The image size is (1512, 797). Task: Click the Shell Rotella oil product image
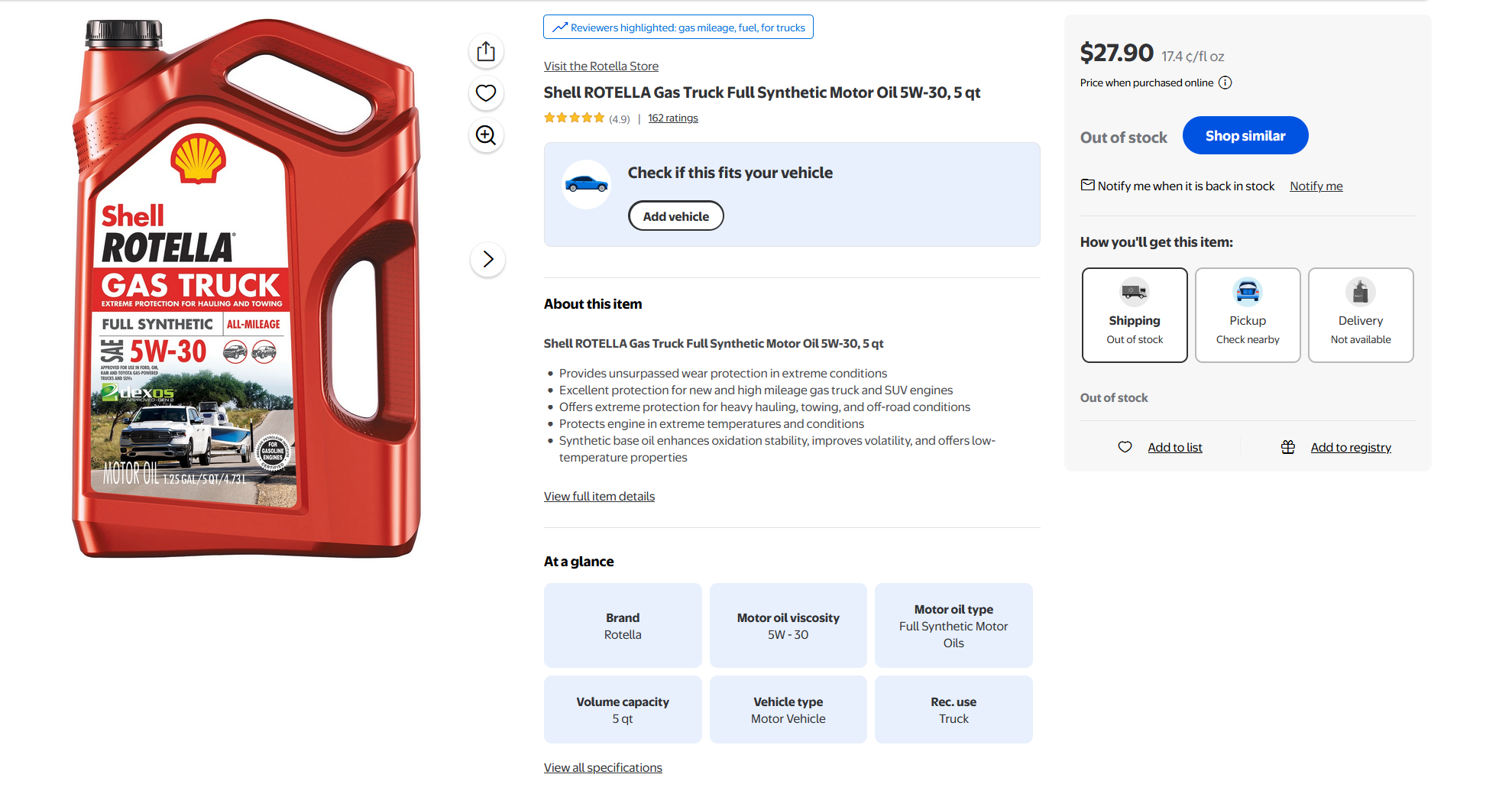pos(246,289)
